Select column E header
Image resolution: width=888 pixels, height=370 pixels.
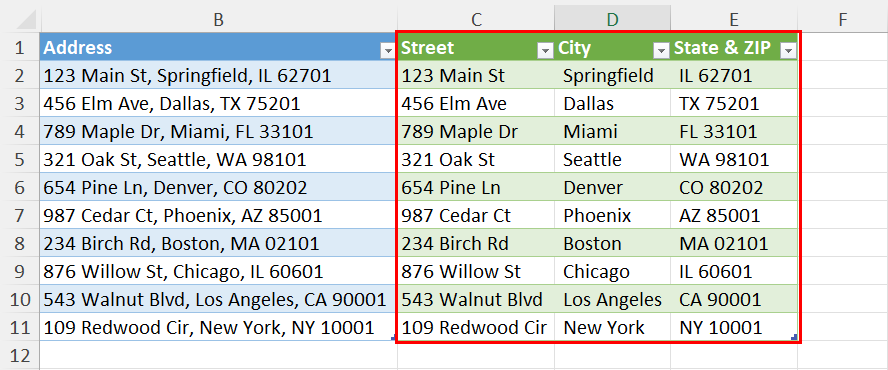734,19
